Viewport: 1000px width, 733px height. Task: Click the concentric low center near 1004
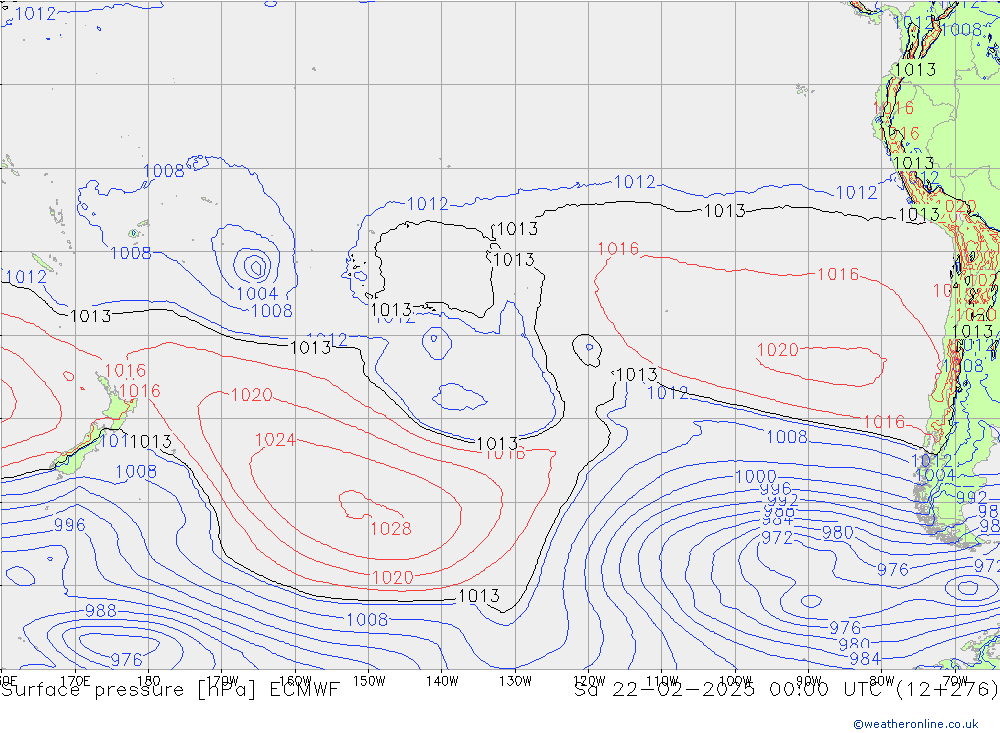coord(256,266)
